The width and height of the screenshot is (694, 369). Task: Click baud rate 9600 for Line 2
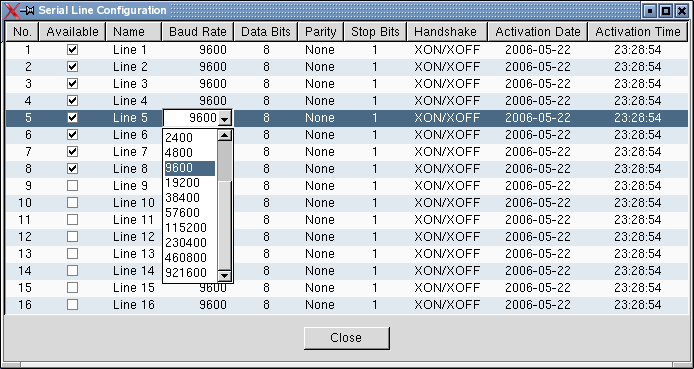tap(198, 67)
